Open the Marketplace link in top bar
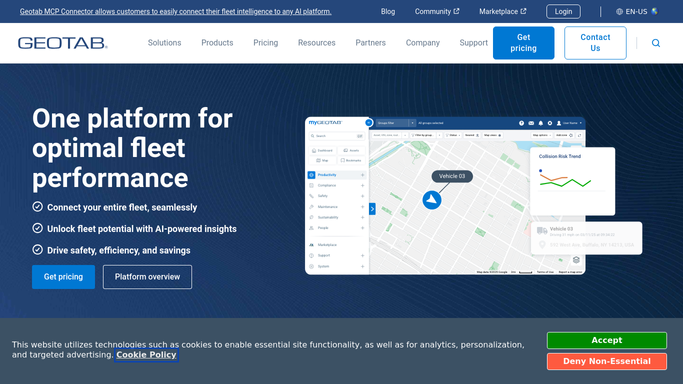Image resolution: width=683 pixels, height=384 pixels. click(503, 12)
